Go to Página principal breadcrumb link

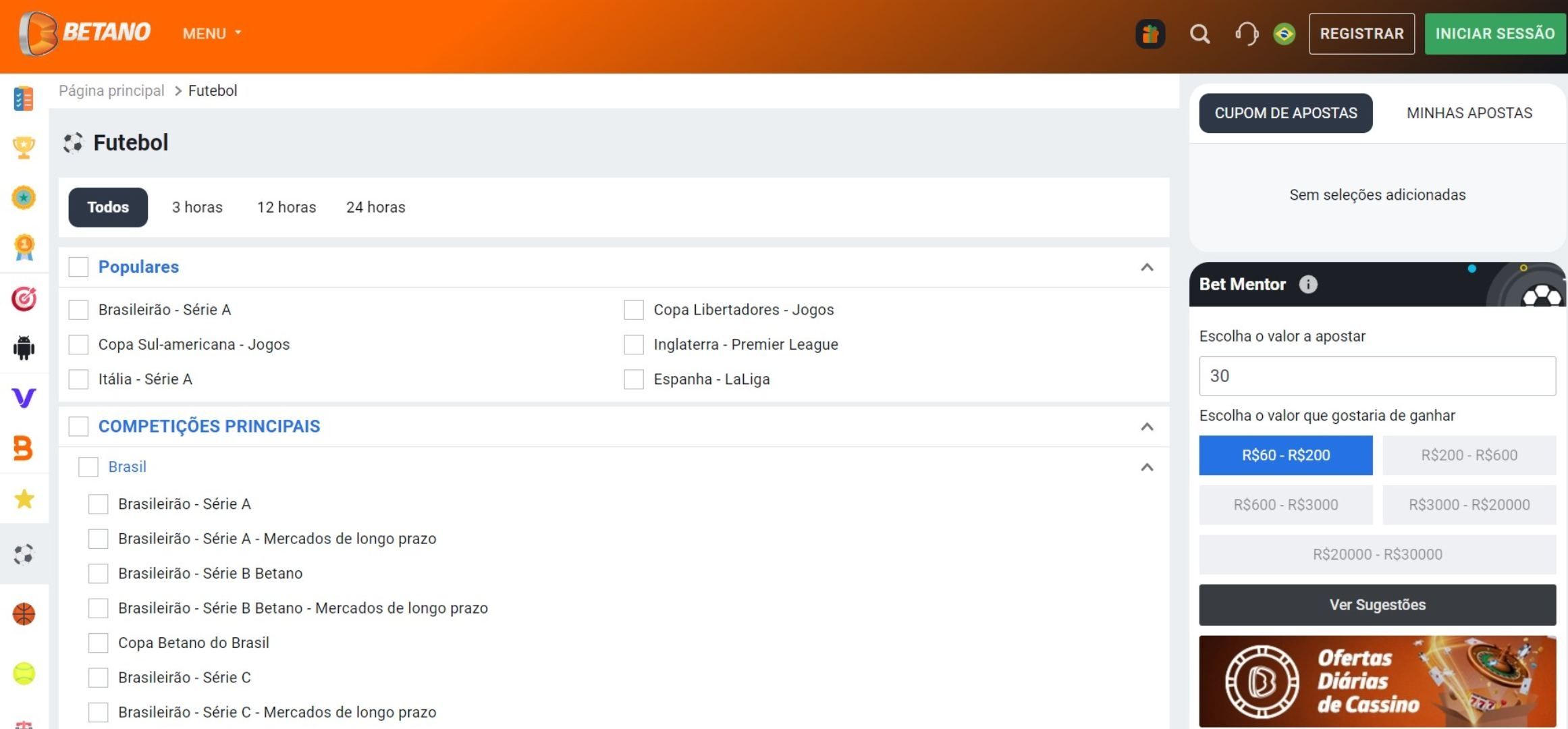tap(111, 90)
